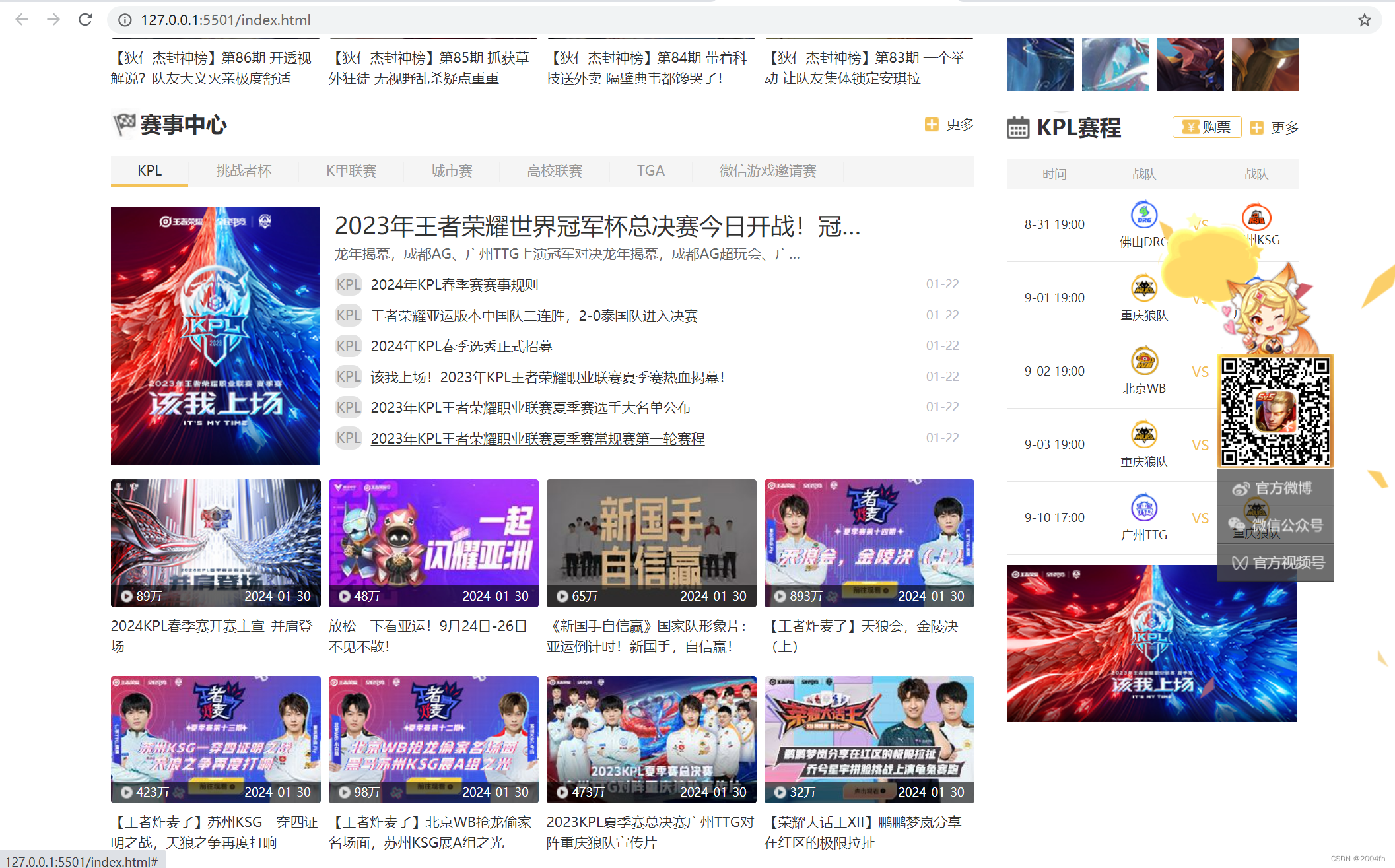This screenshot has width=1395, height=868.
Task: Switch to the 挑战者杯 tab
Action: [244, 171]
